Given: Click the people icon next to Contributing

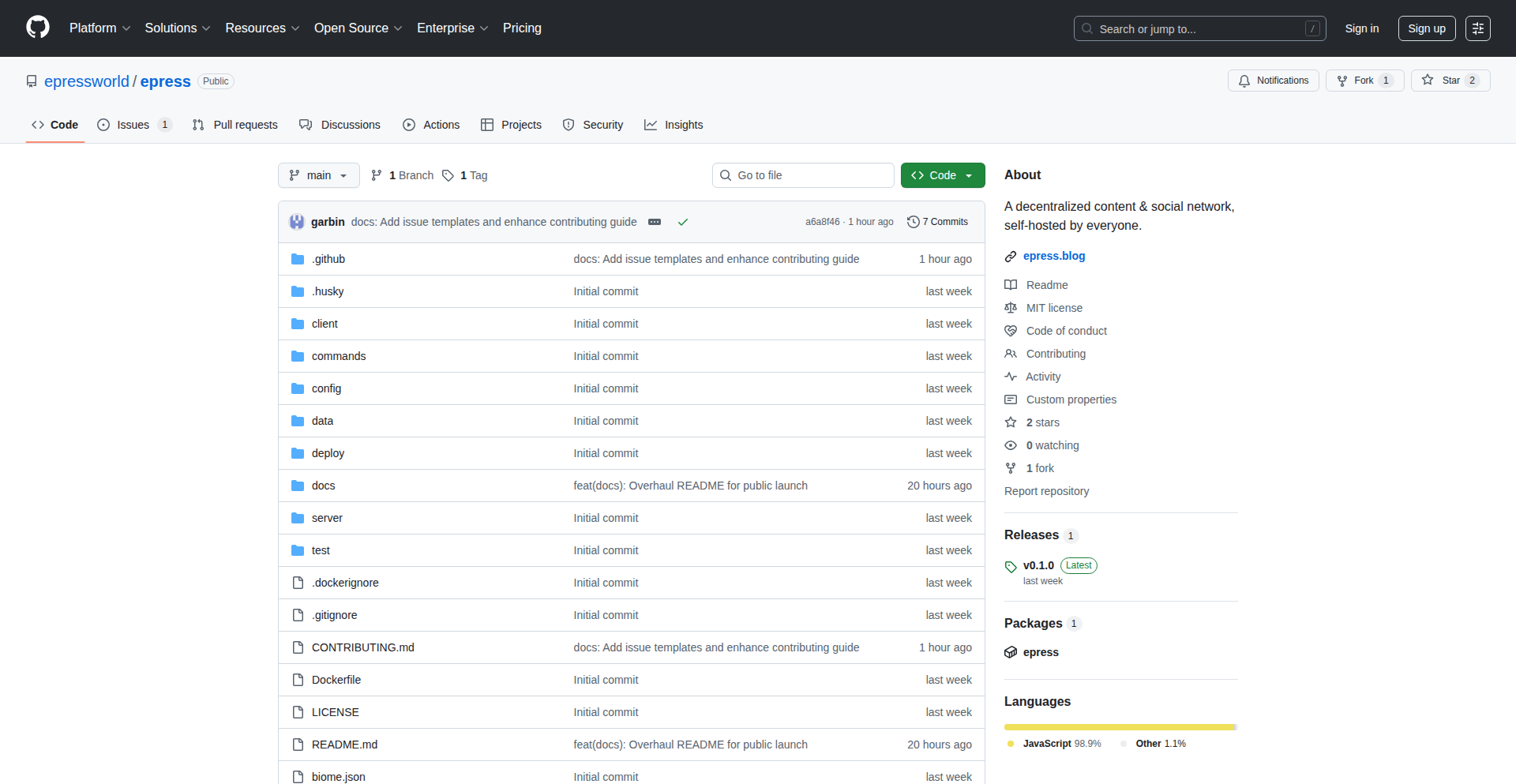Looking at the screenshot, I should point(1011,354).
